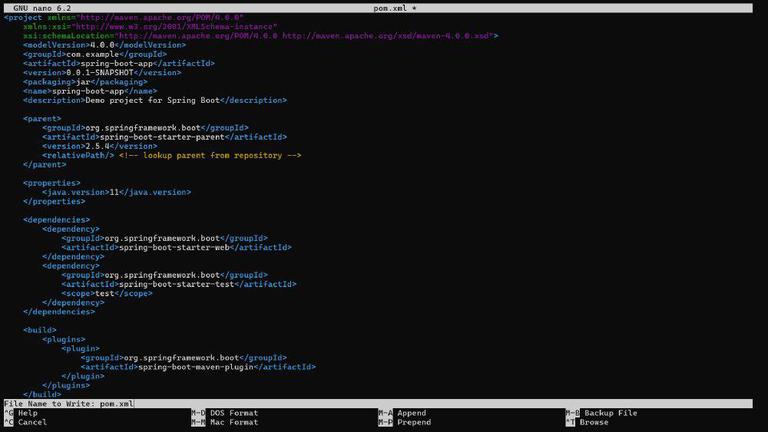
Task: Click artifactId spring-boot-starter-parent line
Action: coord(165,137)
